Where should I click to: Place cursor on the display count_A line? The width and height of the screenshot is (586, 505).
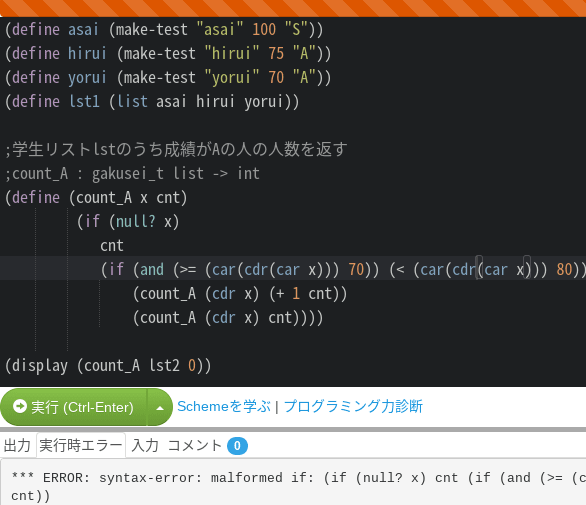click(x=108, y=365)
